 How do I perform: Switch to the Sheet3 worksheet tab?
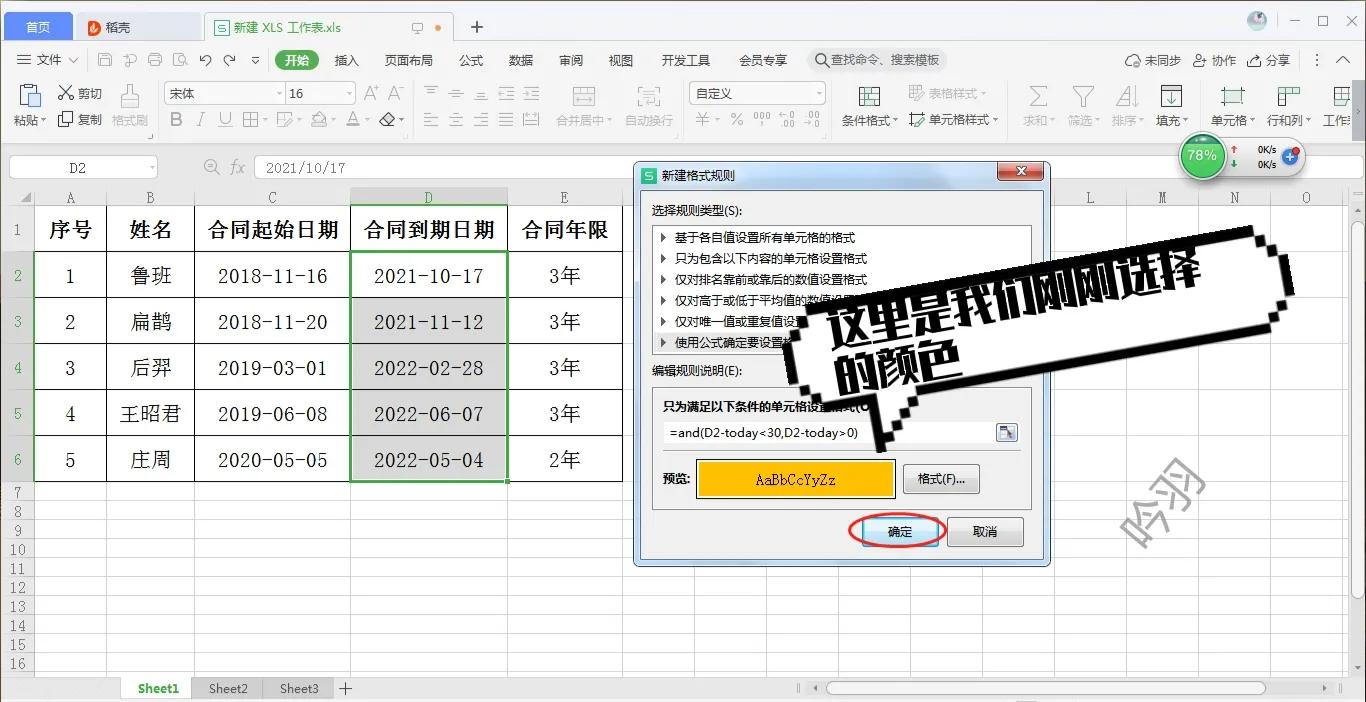pos(299,688)
